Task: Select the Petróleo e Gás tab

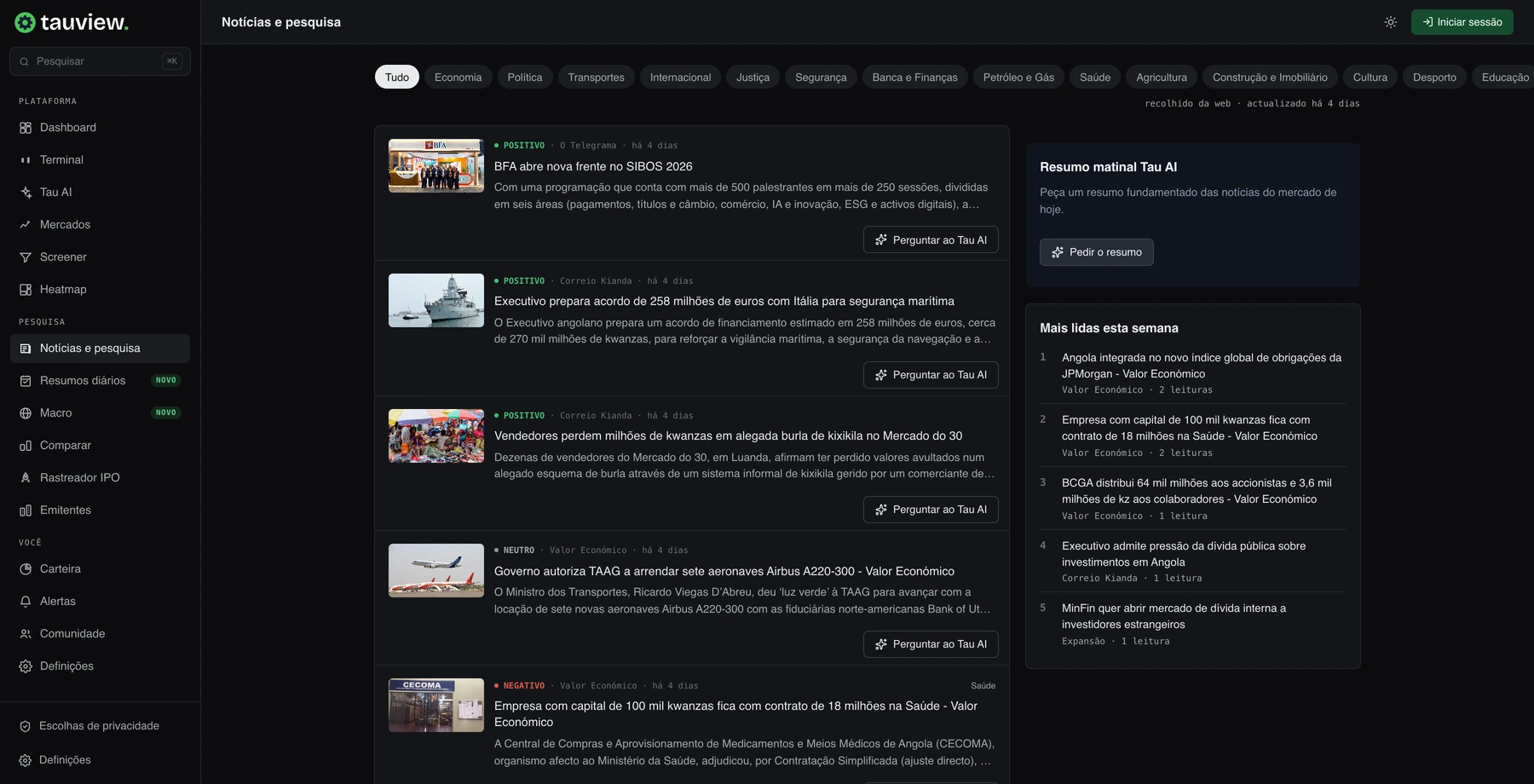Action: 1018,77
